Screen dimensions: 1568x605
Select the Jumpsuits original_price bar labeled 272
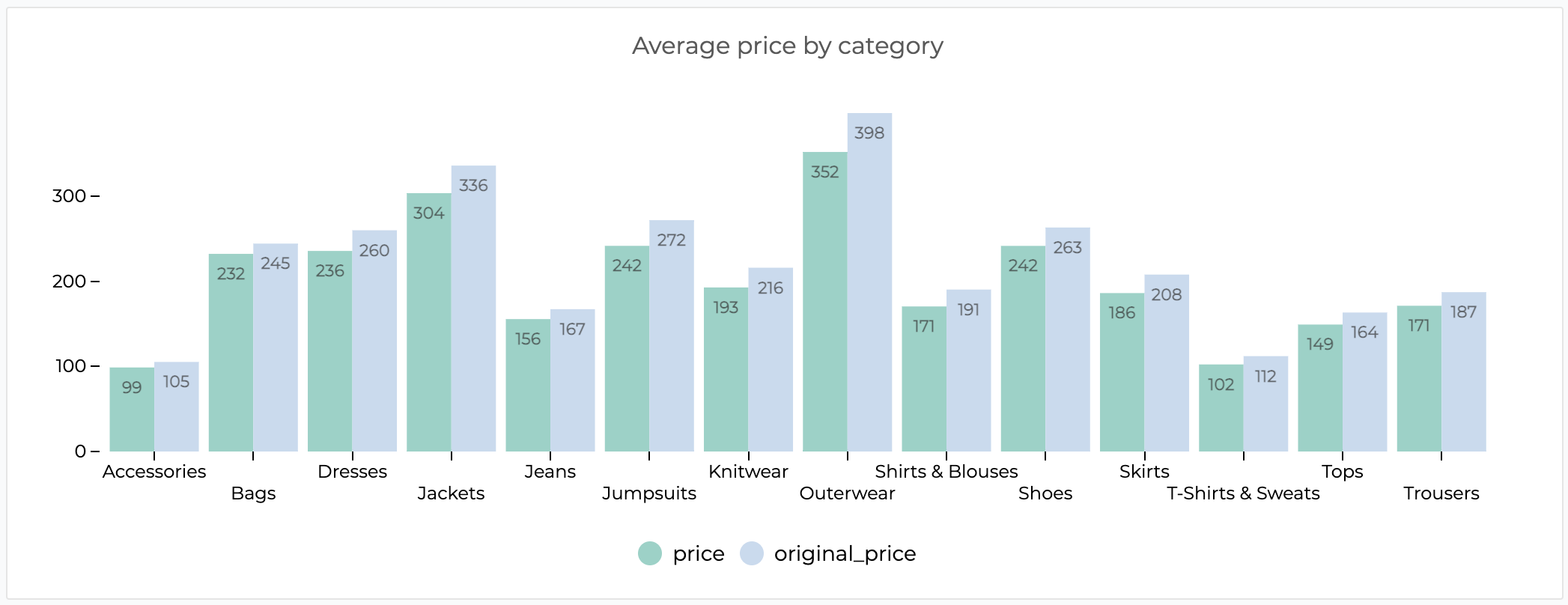(672, 337)
